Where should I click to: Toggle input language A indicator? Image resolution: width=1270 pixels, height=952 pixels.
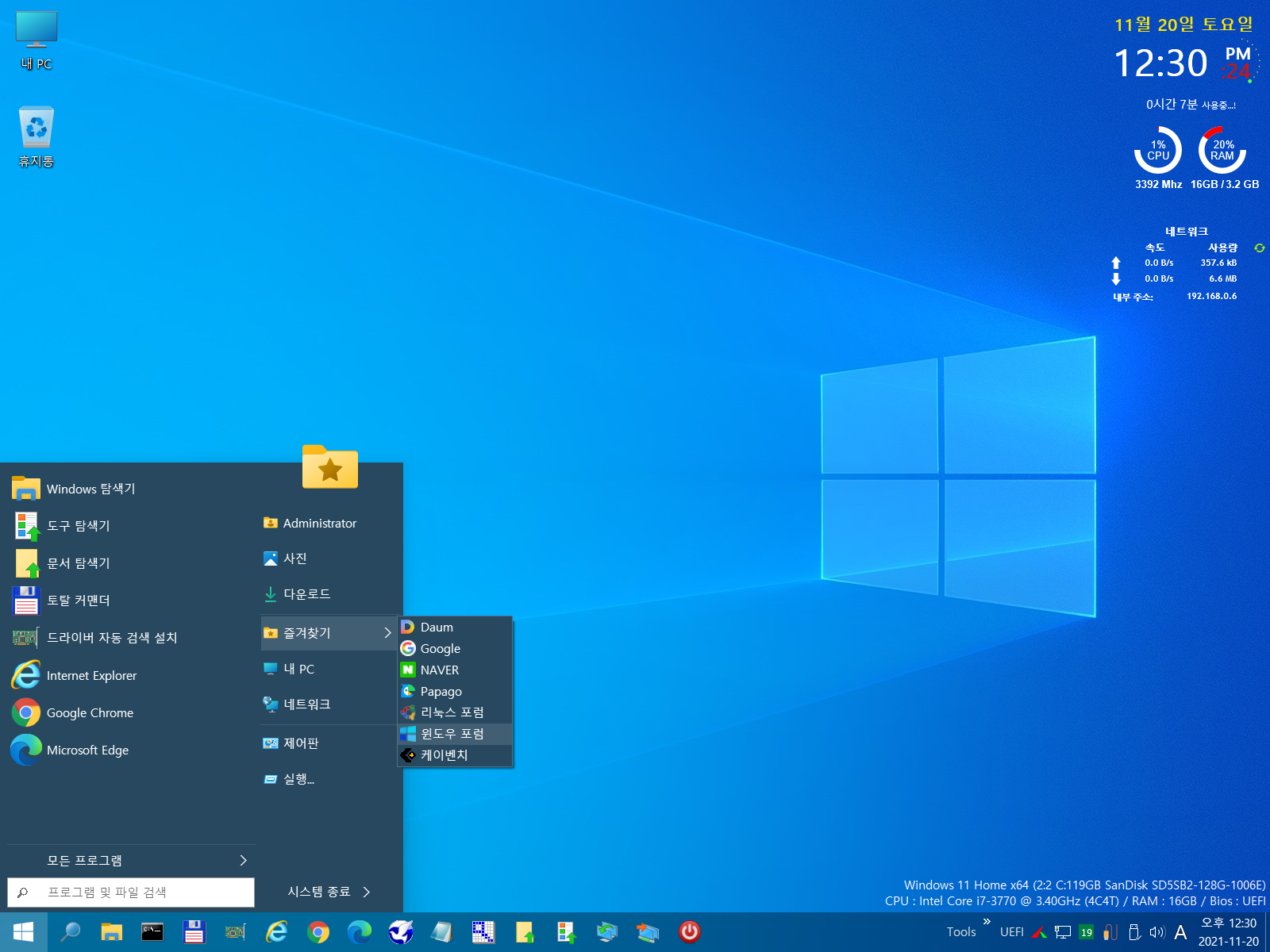tap(1181, 933)
